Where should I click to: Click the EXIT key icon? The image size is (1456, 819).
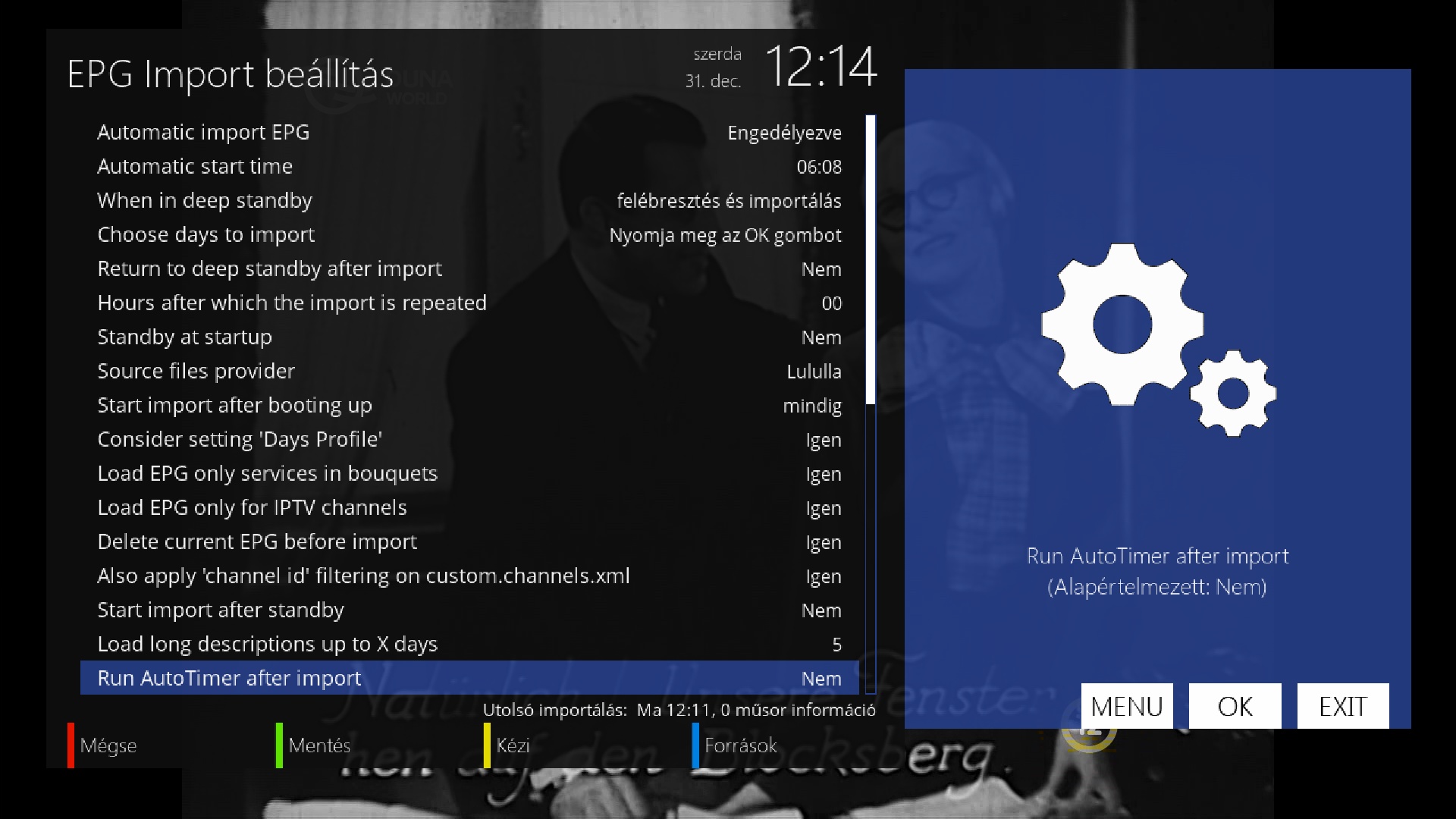[x=1342, y=706]
